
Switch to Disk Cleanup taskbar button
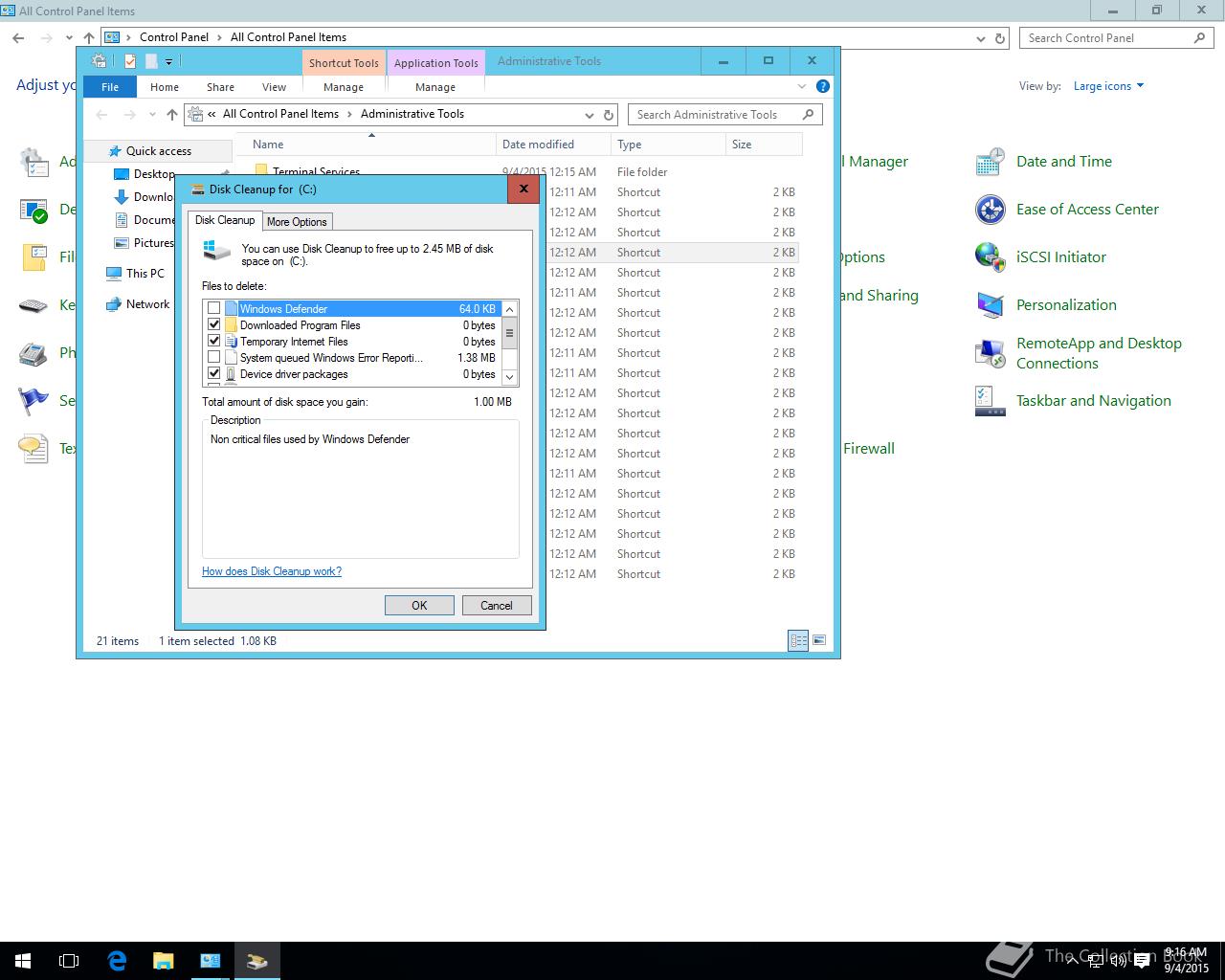click(x=256, y=961)
